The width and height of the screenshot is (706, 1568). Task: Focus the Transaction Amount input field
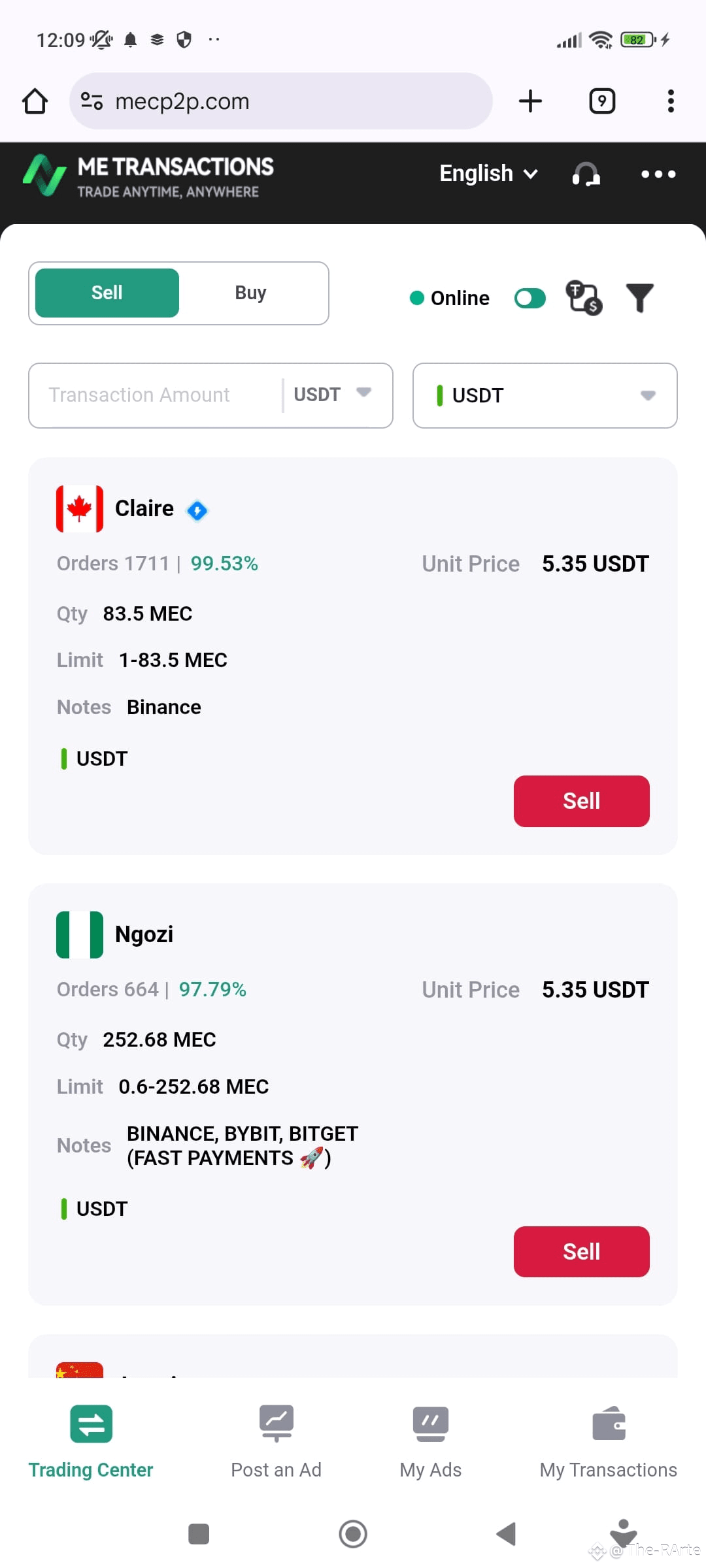point(157,395)
